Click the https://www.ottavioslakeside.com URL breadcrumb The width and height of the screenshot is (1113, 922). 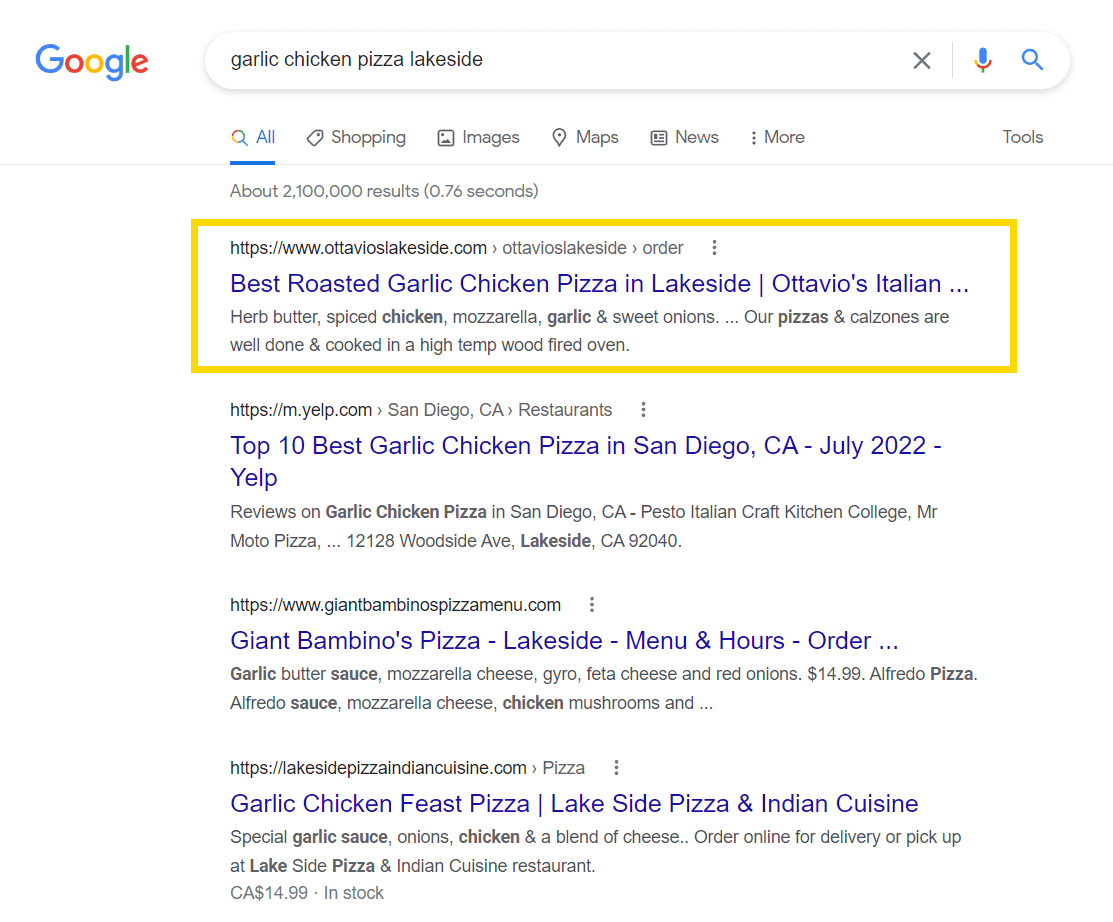tap(456, 248)
